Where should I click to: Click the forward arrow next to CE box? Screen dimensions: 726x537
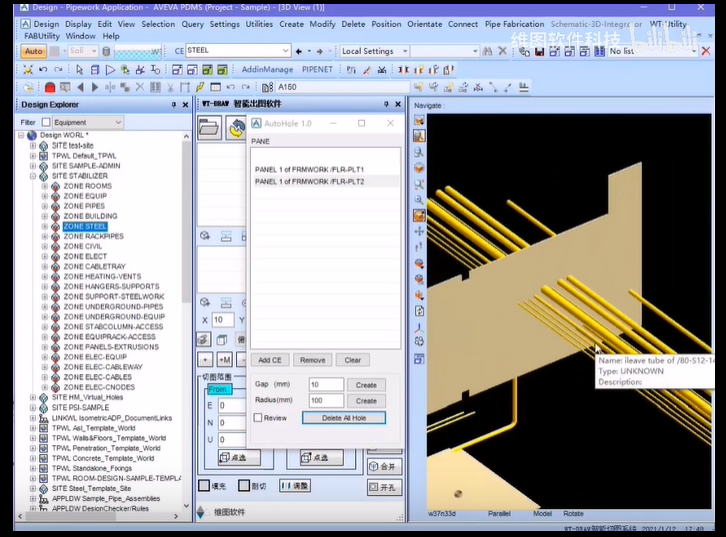[x=319, y=51]
